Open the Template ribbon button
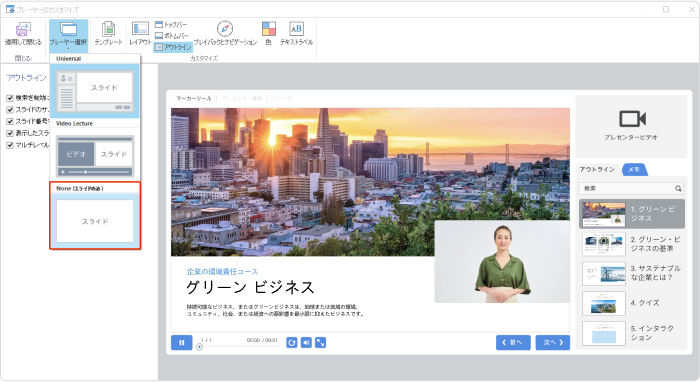 click(108, 33)
